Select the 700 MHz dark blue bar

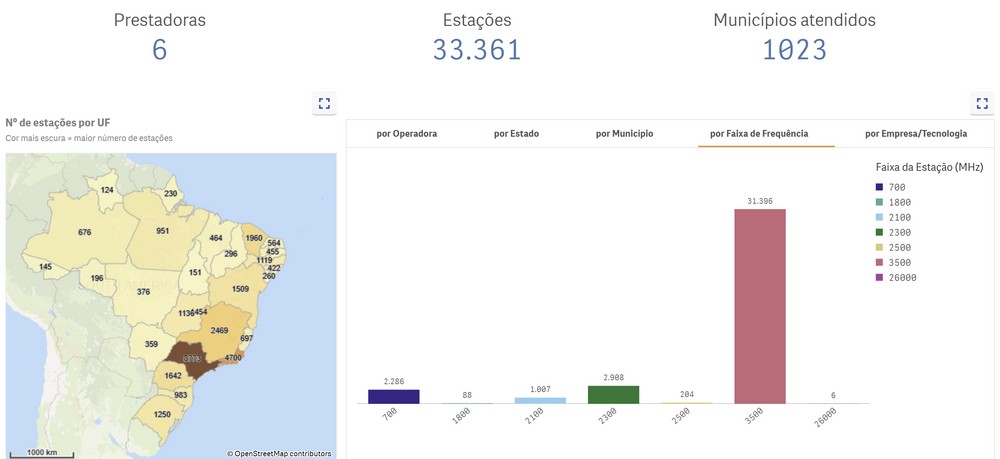[393, 396]
